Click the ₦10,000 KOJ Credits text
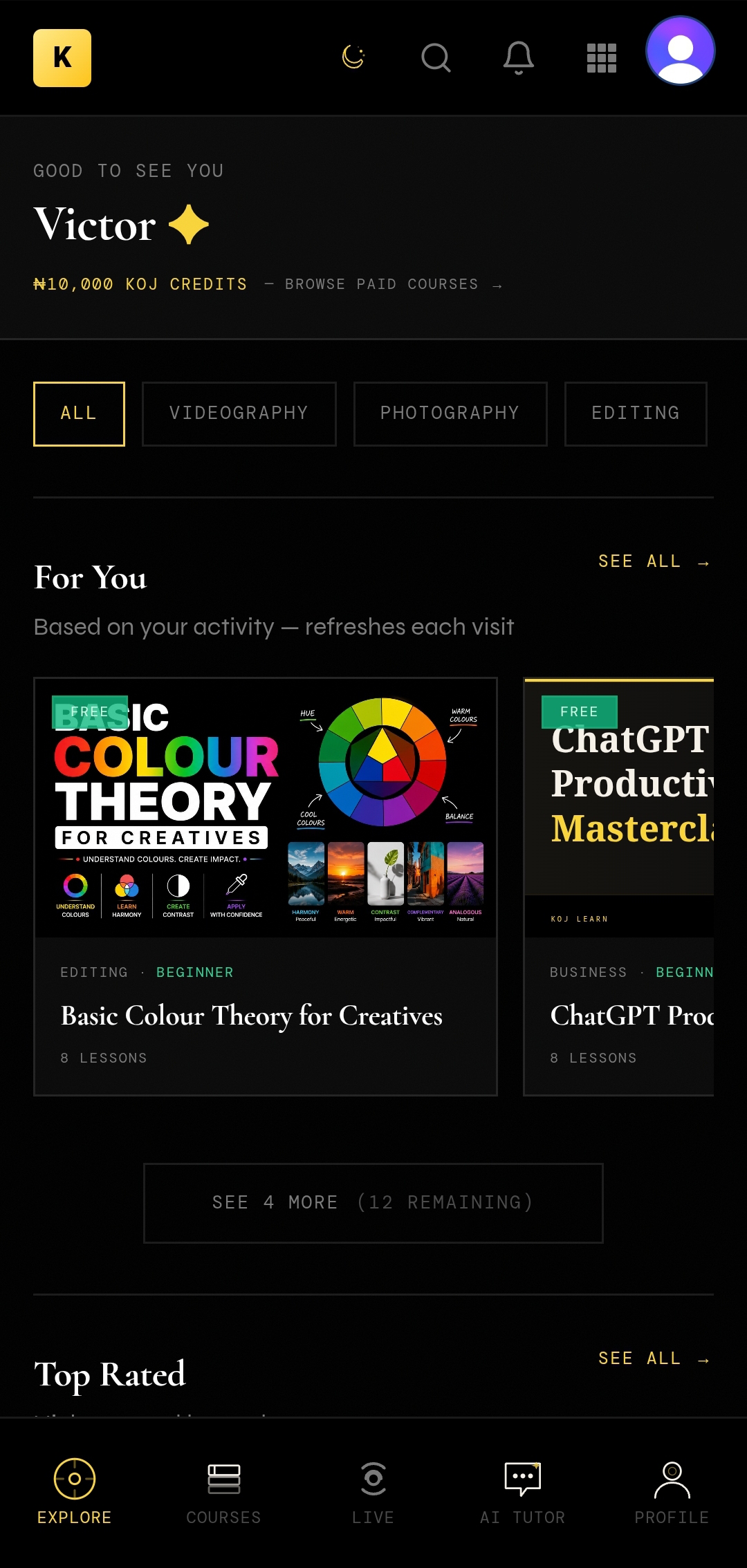The height and width of the screenshot is (1568, 747). (x=140, y=284)
